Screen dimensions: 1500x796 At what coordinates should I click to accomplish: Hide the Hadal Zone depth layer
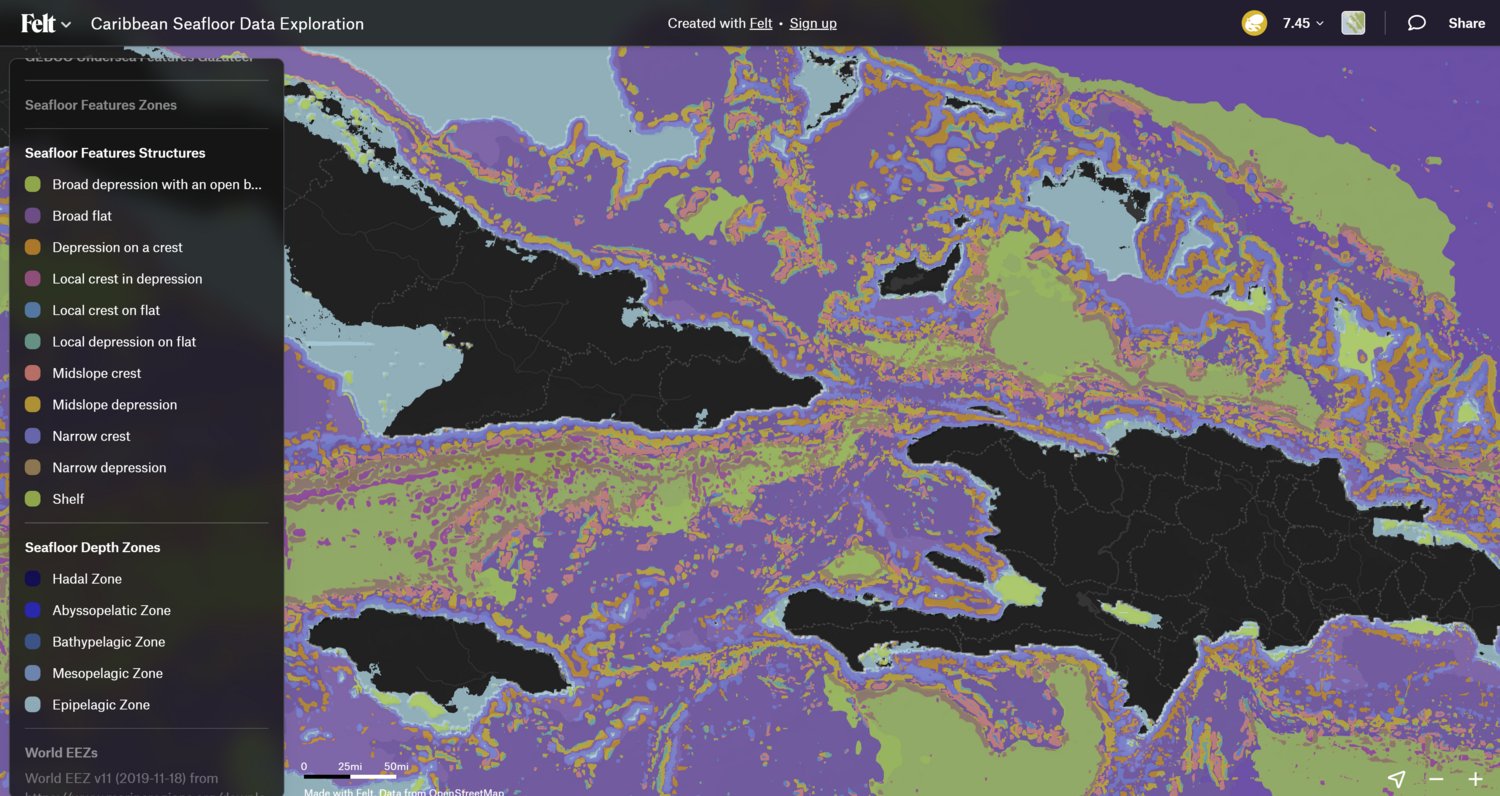click(33, 578)
